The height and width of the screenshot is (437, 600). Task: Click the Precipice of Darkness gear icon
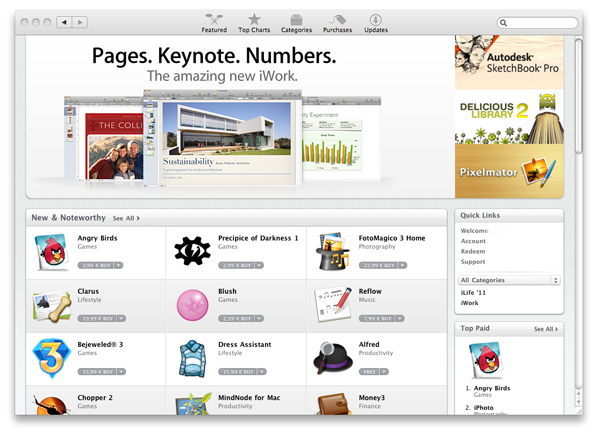192,251
